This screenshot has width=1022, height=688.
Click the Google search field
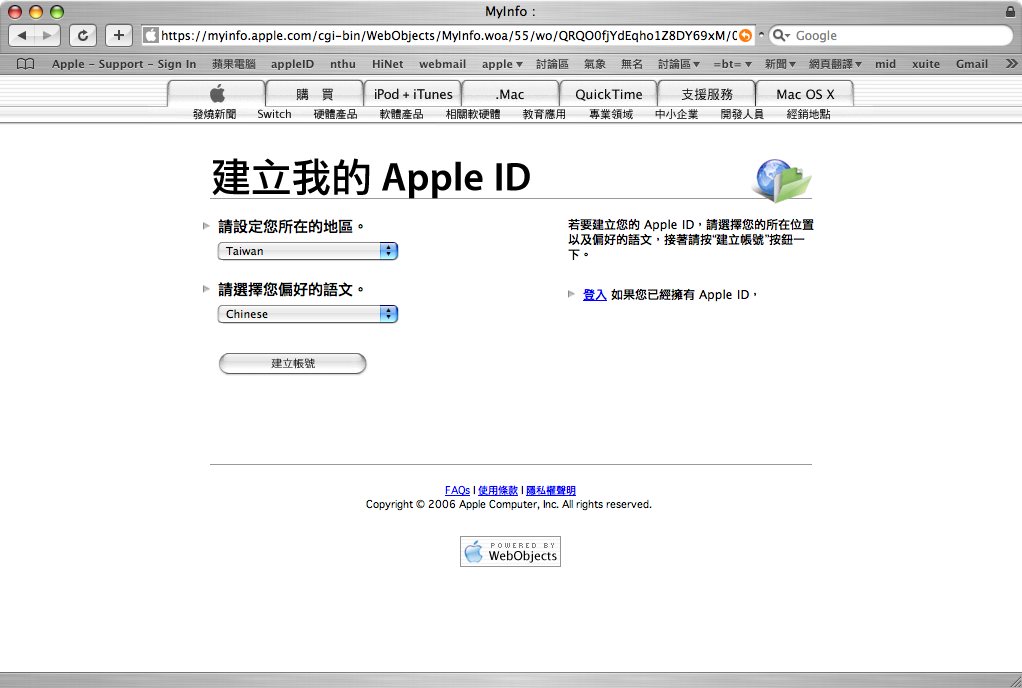click(890, 36)
